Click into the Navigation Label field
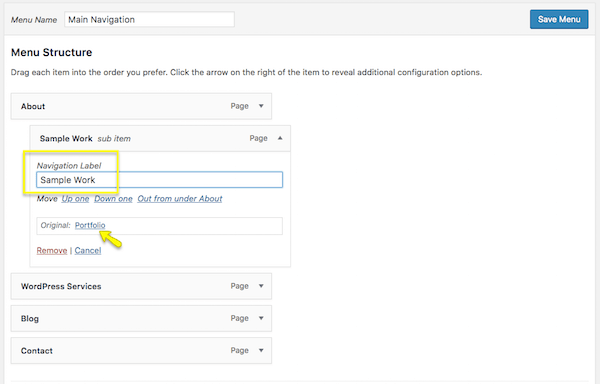This screenshot has width=600, height=384. click(160, 180)
